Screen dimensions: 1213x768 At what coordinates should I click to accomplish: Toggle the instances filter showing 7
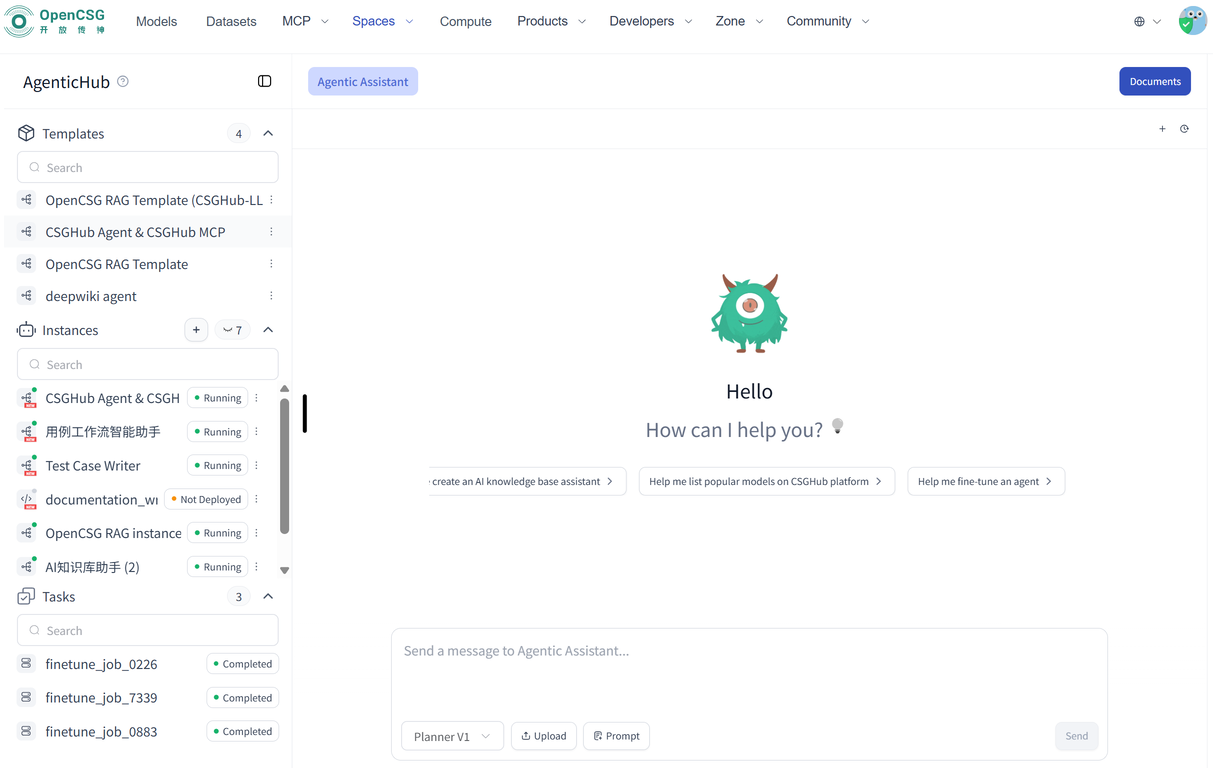click(233, 330)
